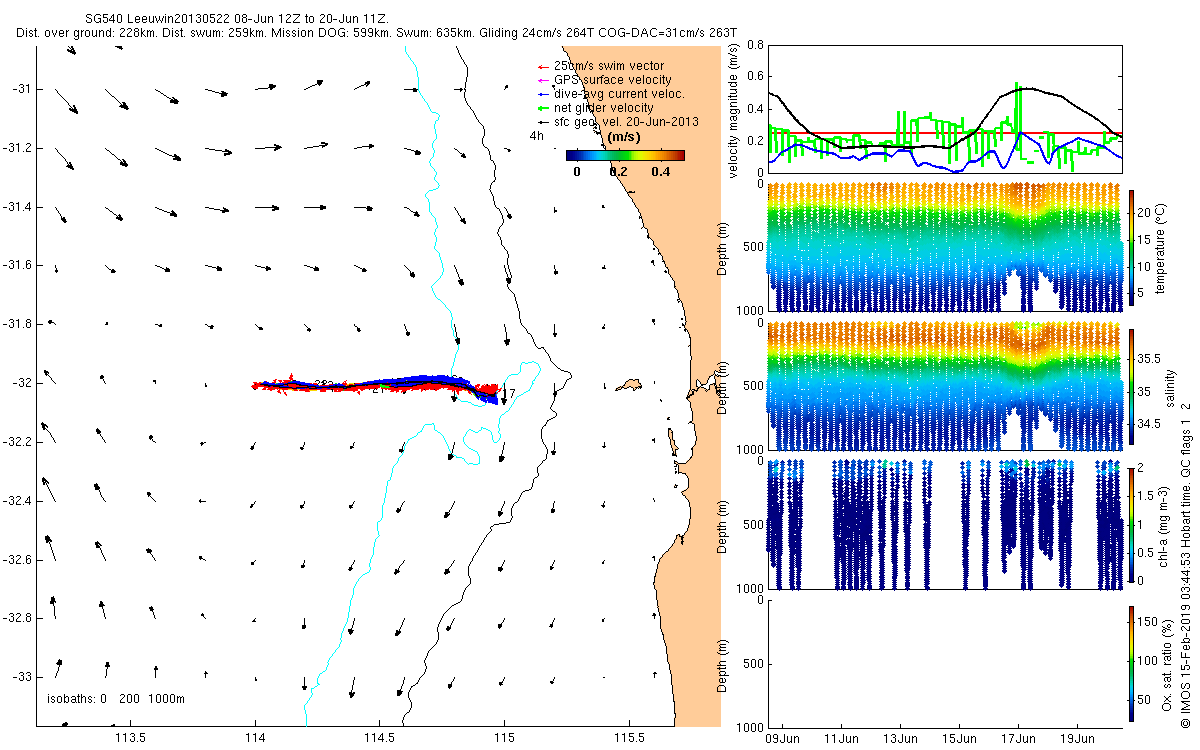Click the chl-a colorbar
Viewport: 1200px width, 750px height.
[1131, 523]
